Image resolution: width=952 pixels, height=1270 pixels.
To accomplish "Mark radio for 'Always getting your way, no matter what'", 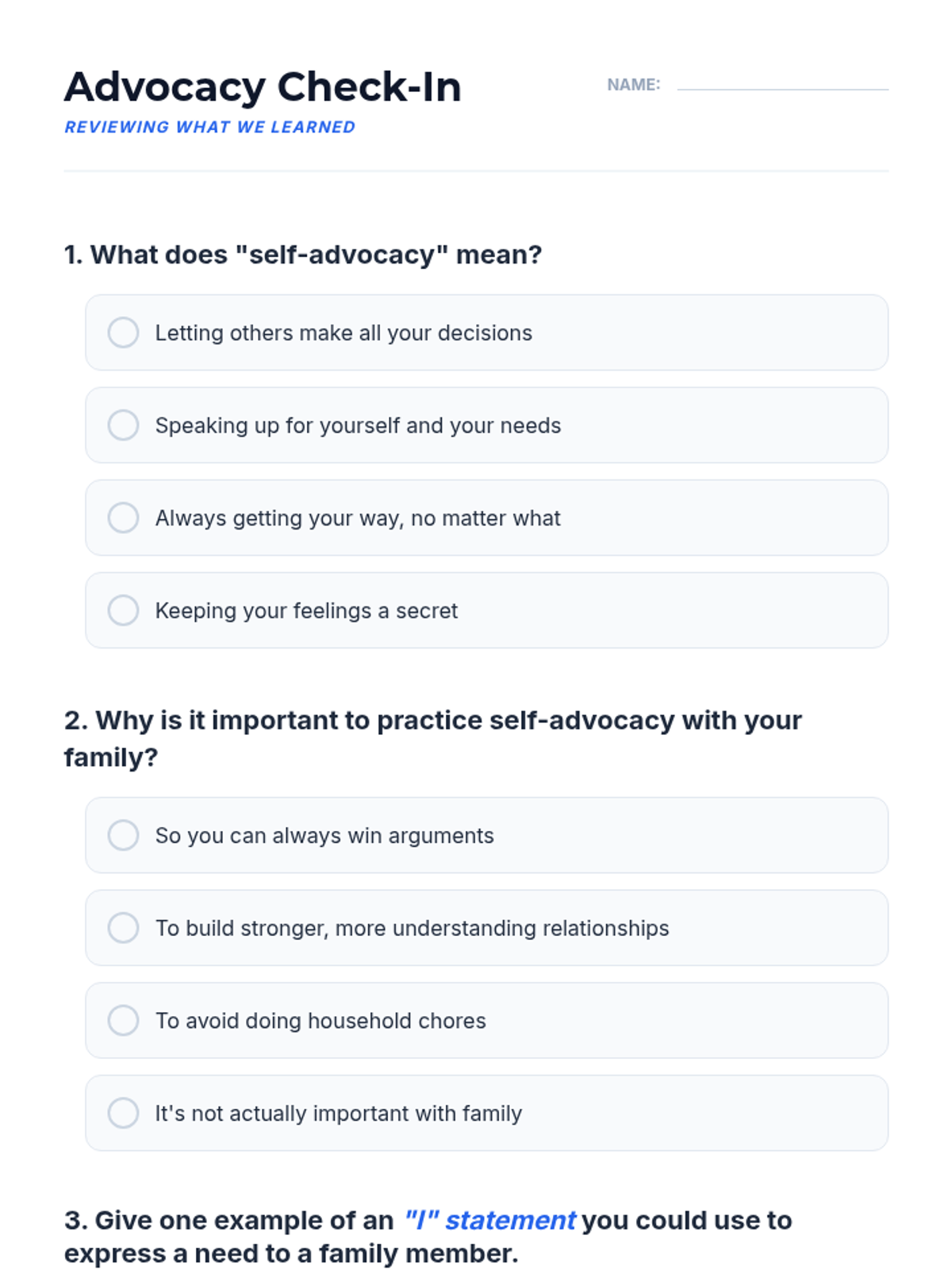I will 123,518.
